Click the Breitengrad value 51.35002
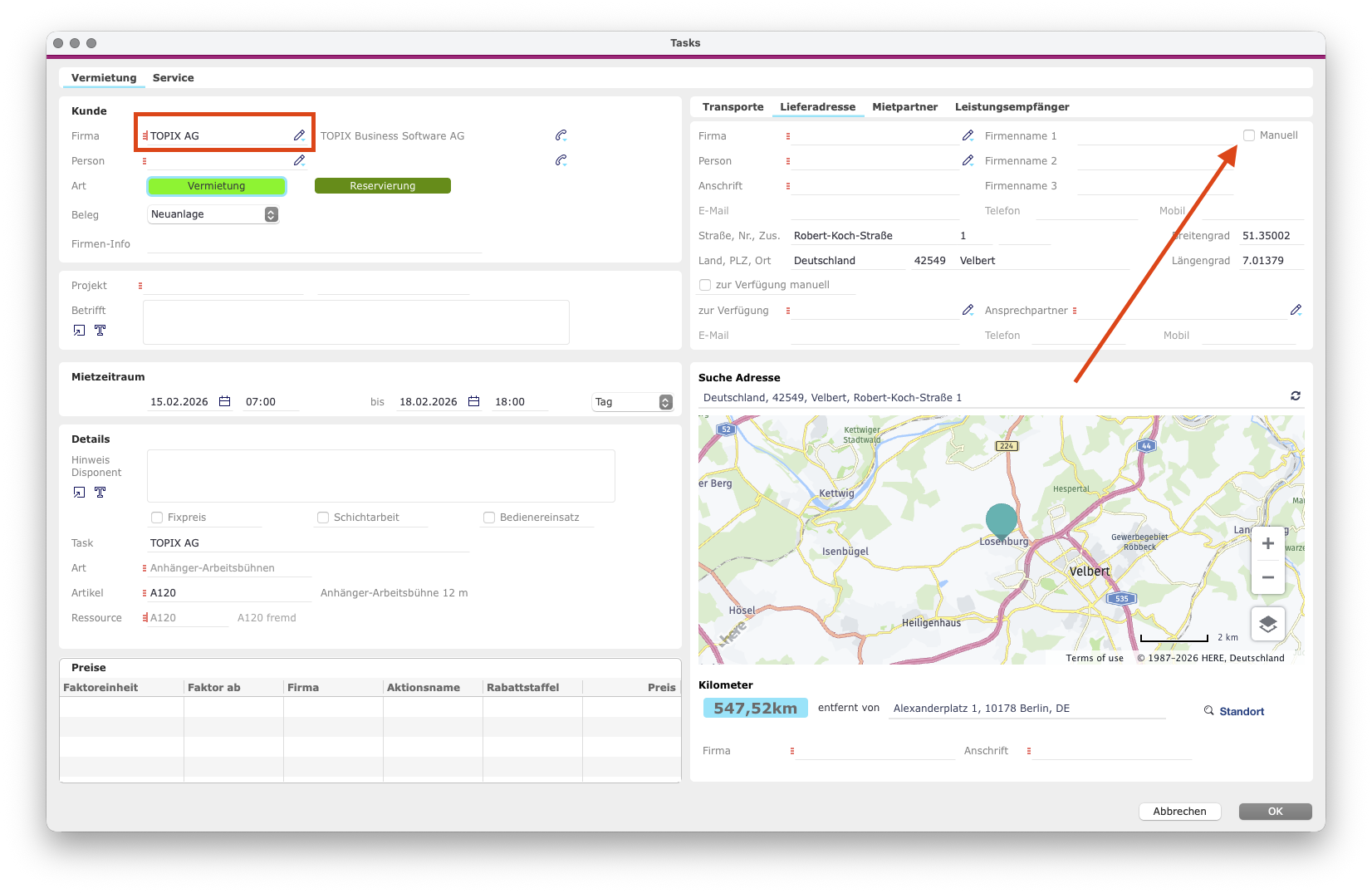Screen dimensions: 1372x893 pos(1271,236)
